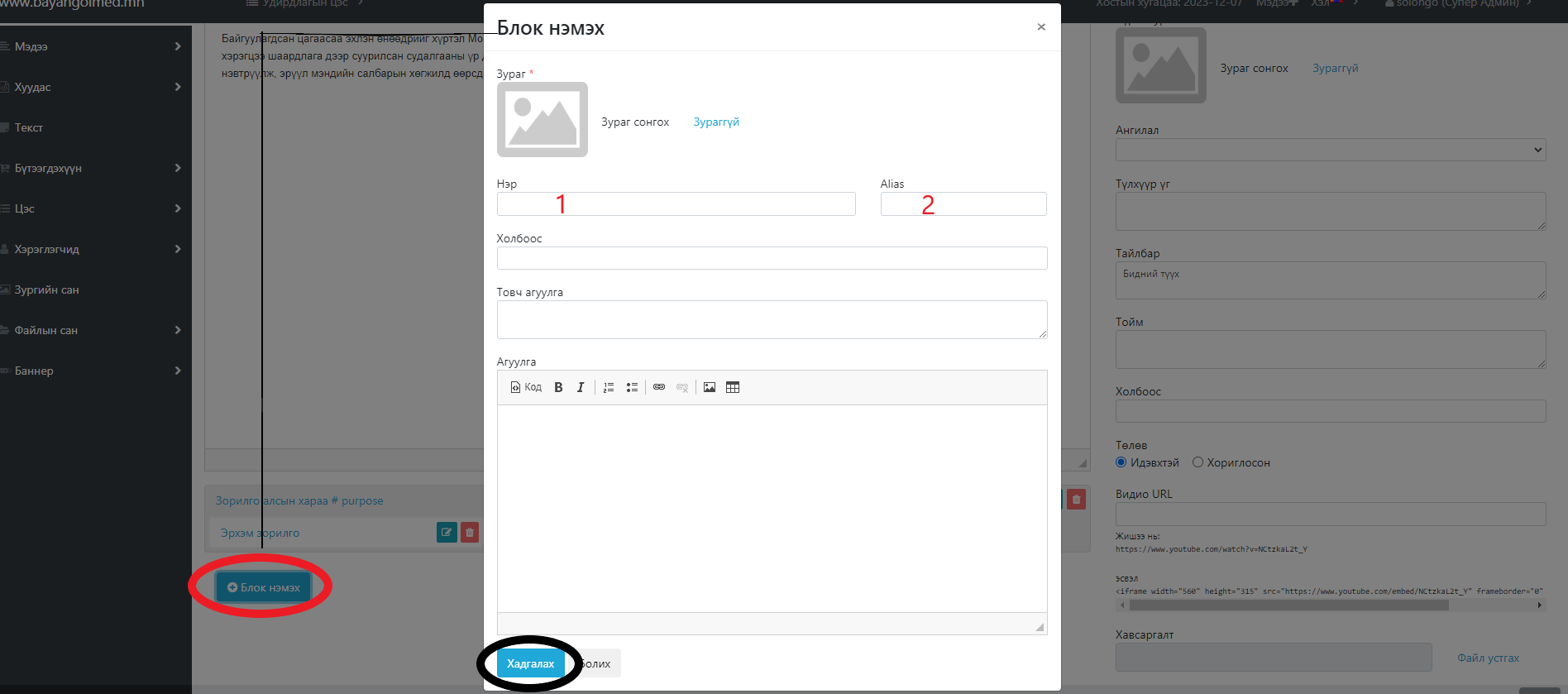Expand the Бүтээгдэхүүн sidebar section
The height and width of the screenshot is (694, 1568).
pos(91,168)
